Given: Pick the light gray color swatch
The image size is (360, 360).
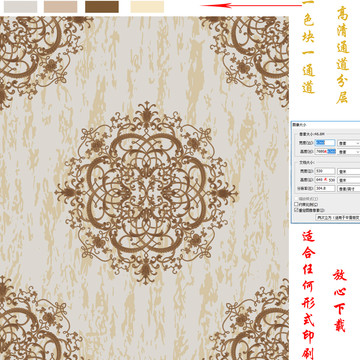Looking at the screenshot, I should (x=21, y=7).
